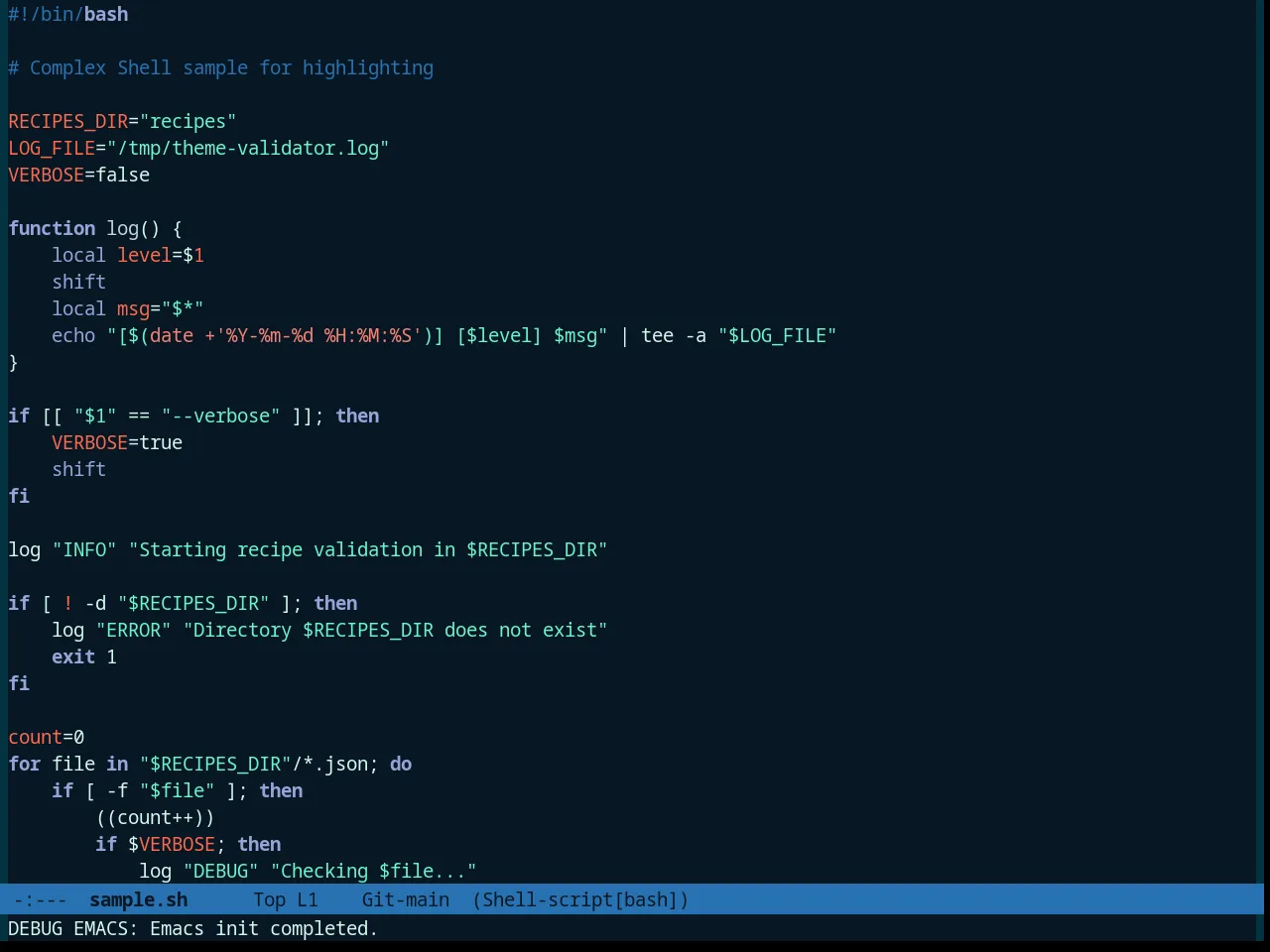Screen dimensions: 1270x952
Task: Click "Directory $RECIPES_DIR does not exist" string
Action: [x=396, y=630]
